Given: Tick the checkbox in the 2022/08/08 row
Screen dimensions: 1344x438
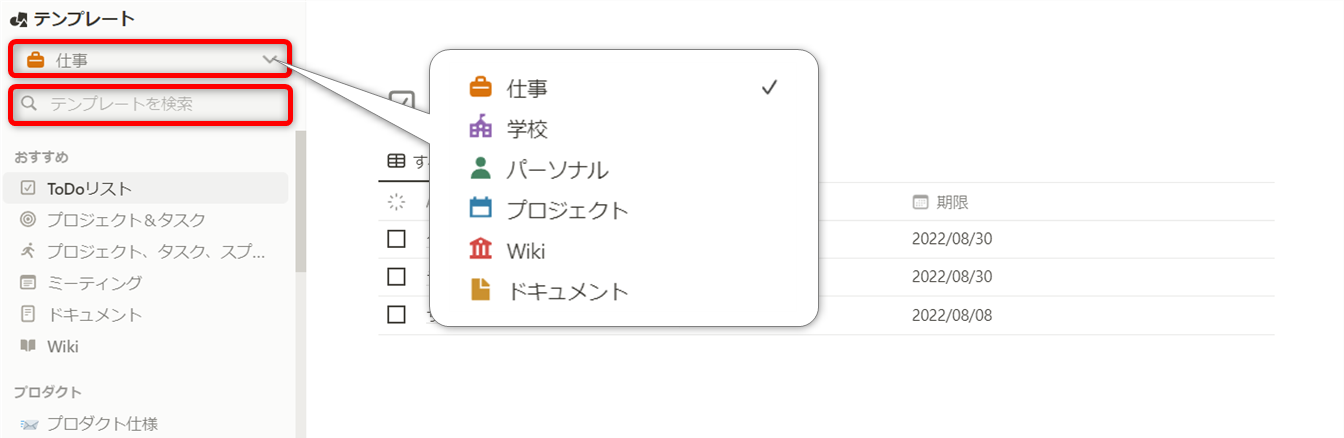Looking at the screenshot, I should click(x=396, y=315).
